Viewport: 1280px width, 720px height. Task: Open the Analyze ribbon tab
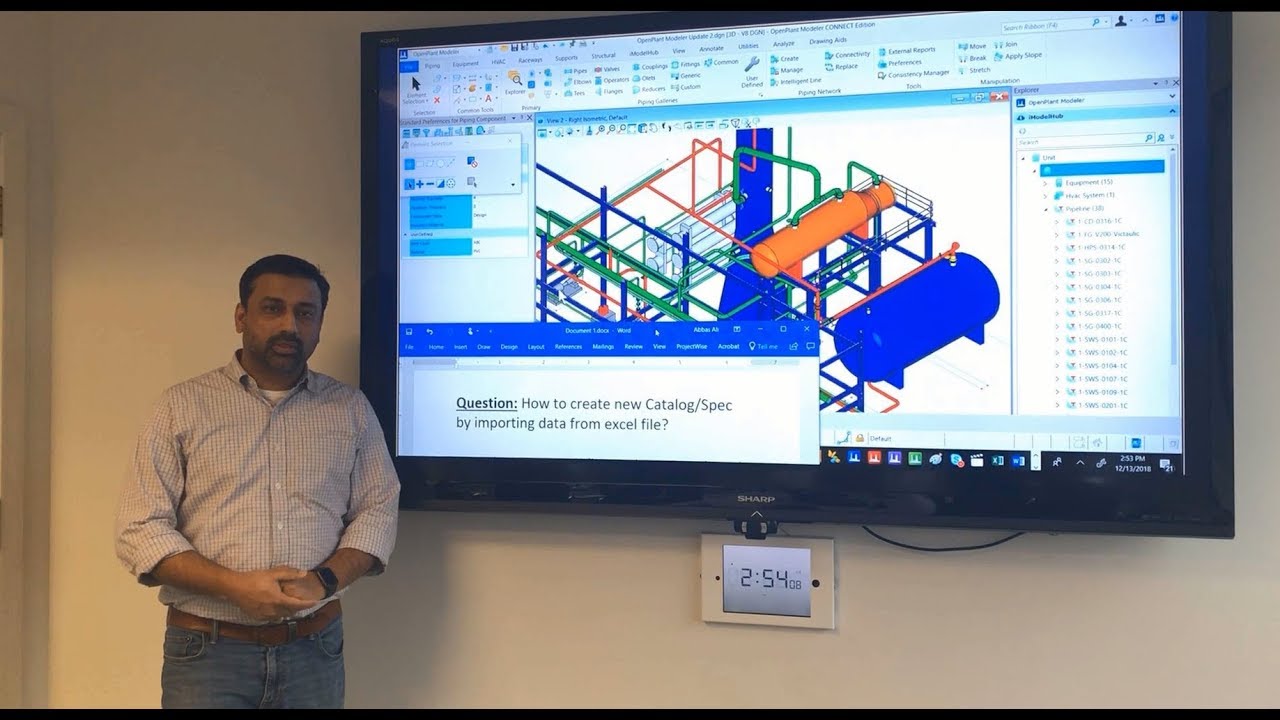pos(784,44)
